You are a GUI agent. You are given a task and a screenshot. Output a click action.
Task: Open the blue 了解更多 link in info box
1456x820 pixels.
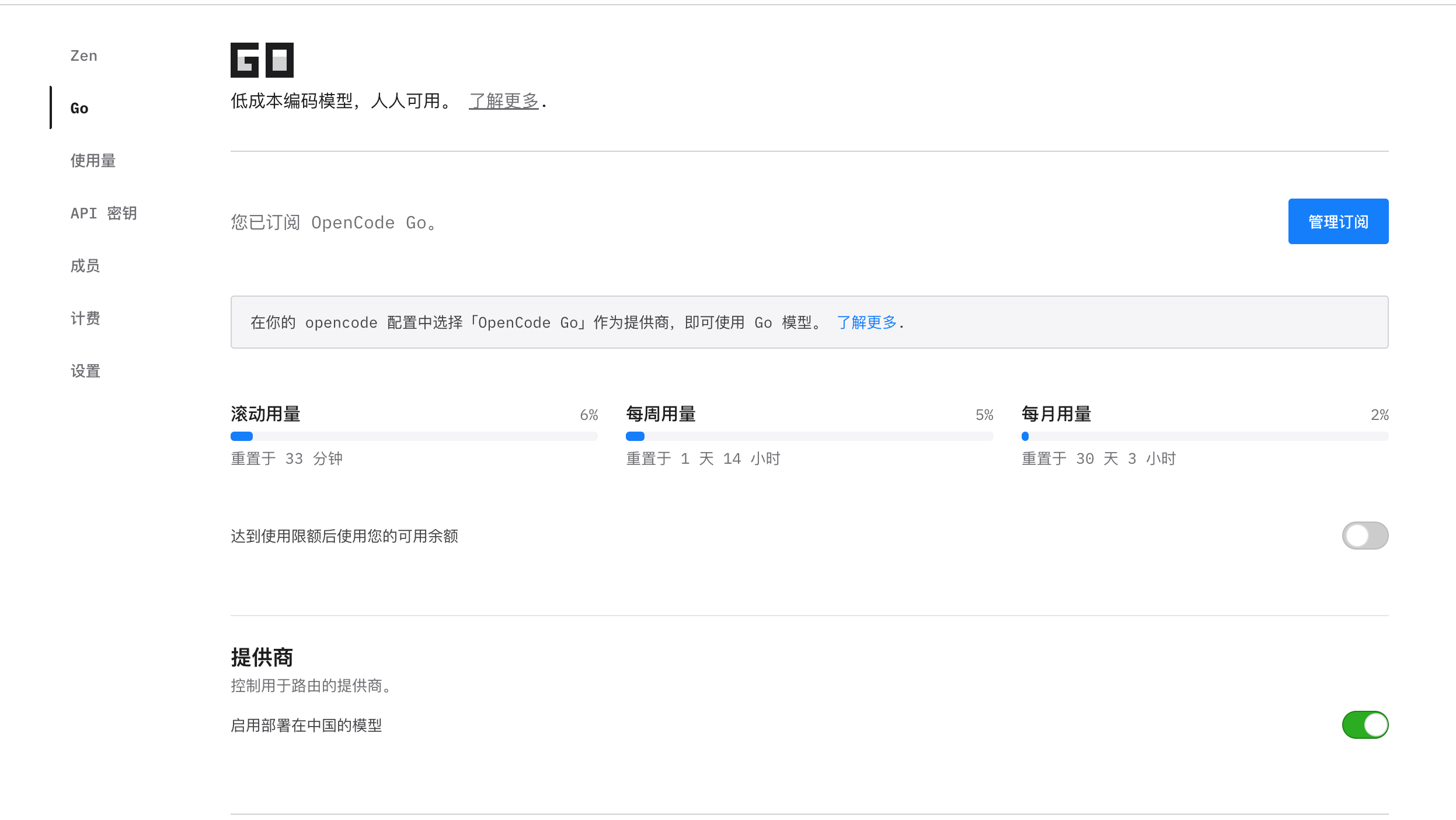point(867,322)
